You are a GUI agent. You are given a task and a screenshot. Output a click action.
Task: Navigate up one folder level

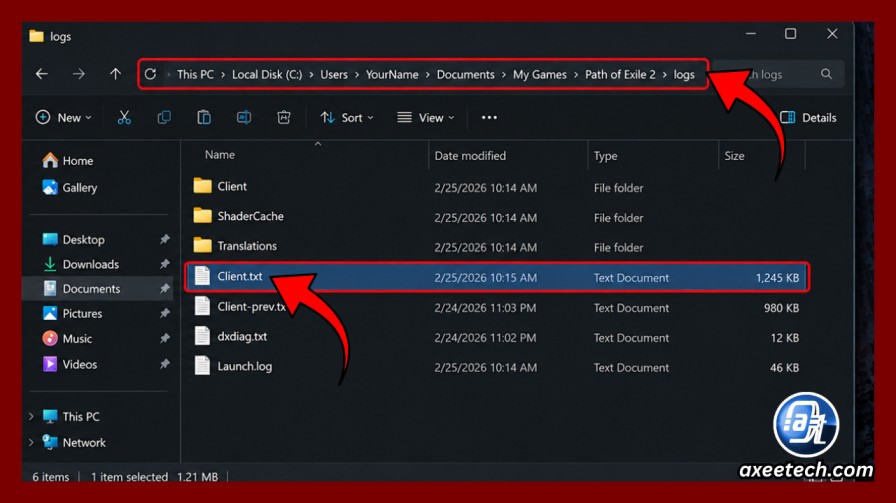115,74
